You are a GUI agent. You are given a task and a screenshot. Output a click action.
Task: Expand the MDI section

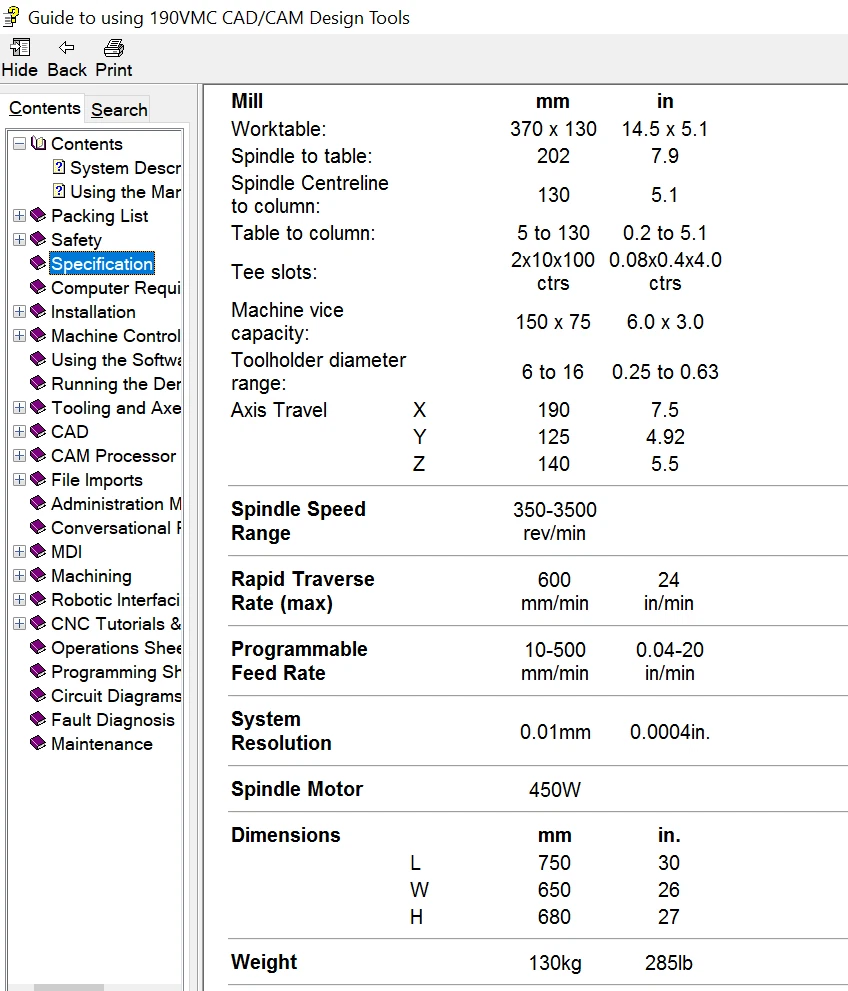click(19, 552)
